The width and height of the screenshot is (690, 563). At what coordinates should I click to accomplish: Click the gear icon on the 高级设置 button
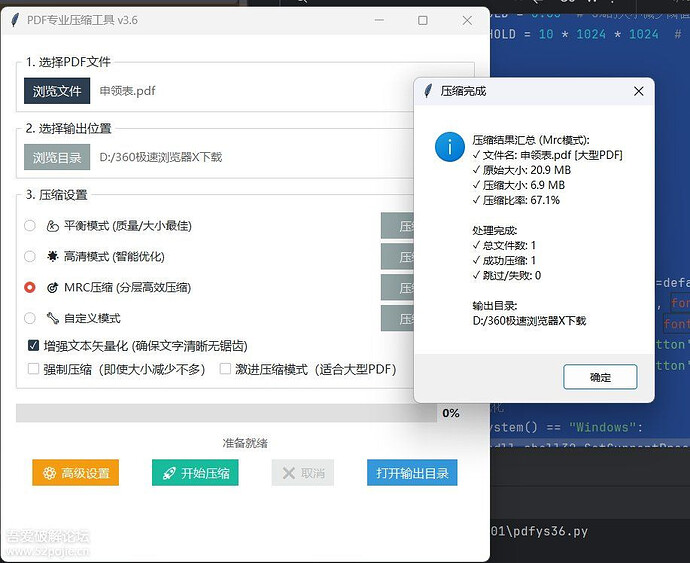(x=47, y=473)
